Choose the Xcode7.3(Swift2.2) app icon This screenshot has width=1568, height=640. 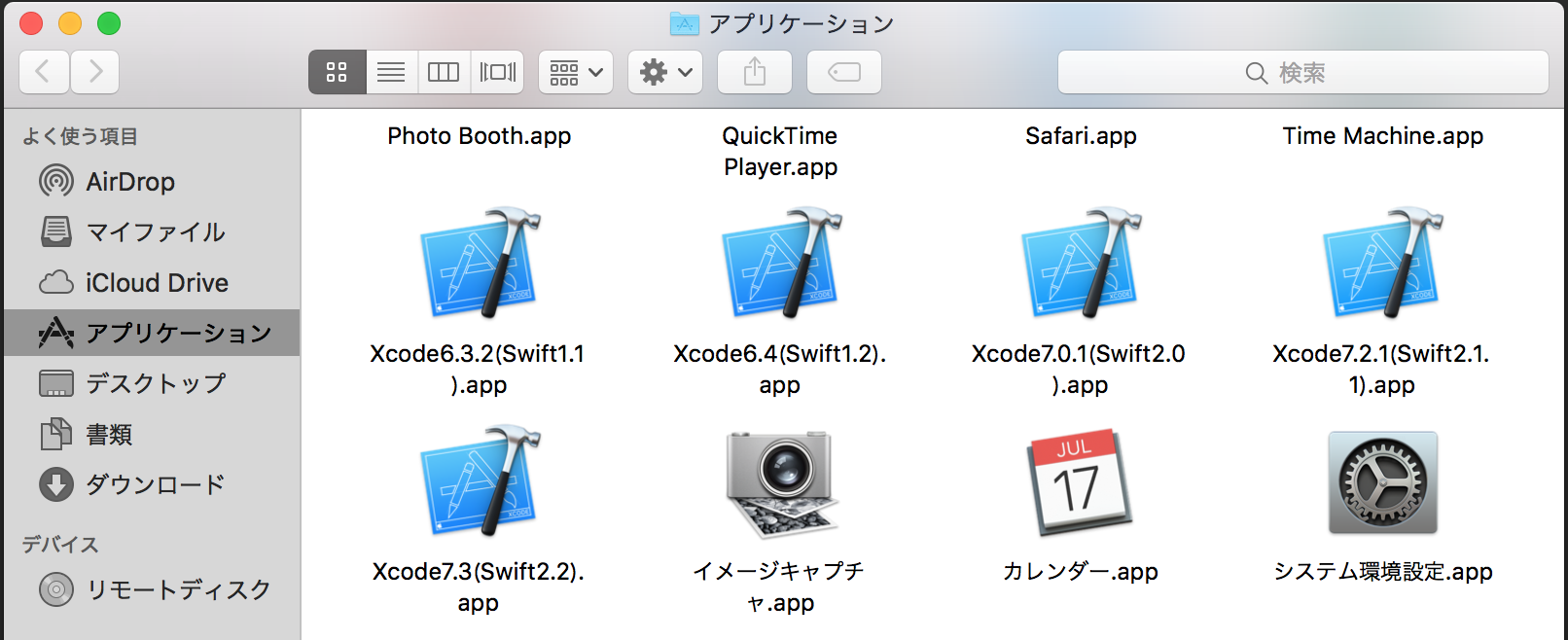[x=479, y=480]
